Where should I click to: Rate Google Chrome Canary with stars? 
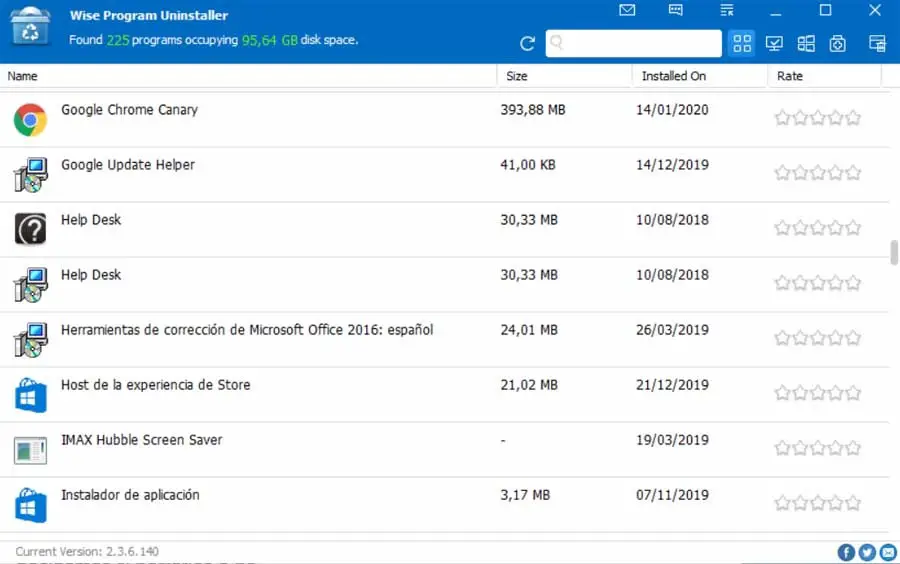[817, 118]
